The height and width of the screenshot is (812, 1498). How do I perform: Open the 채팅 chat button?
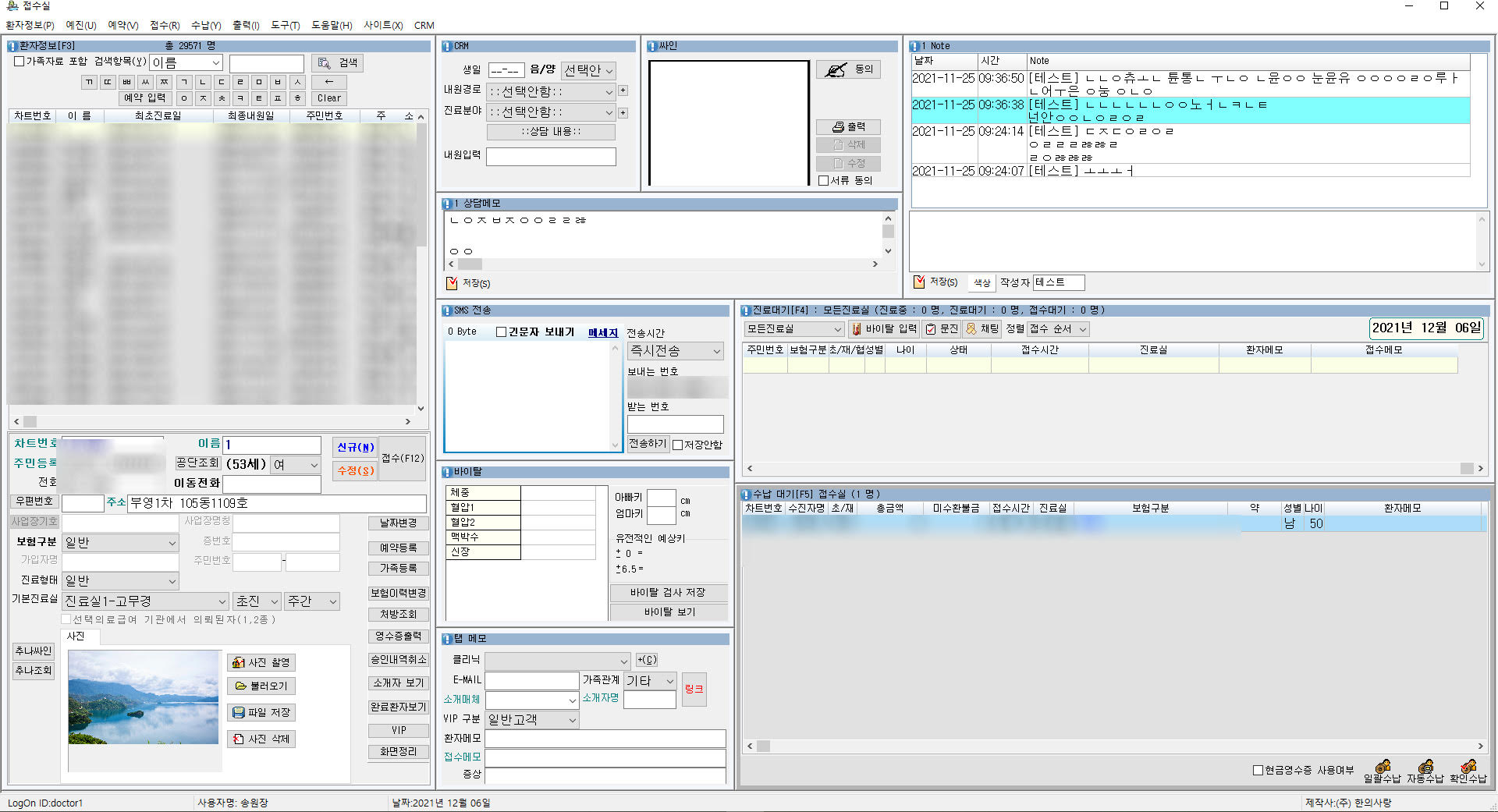[982, 329]
